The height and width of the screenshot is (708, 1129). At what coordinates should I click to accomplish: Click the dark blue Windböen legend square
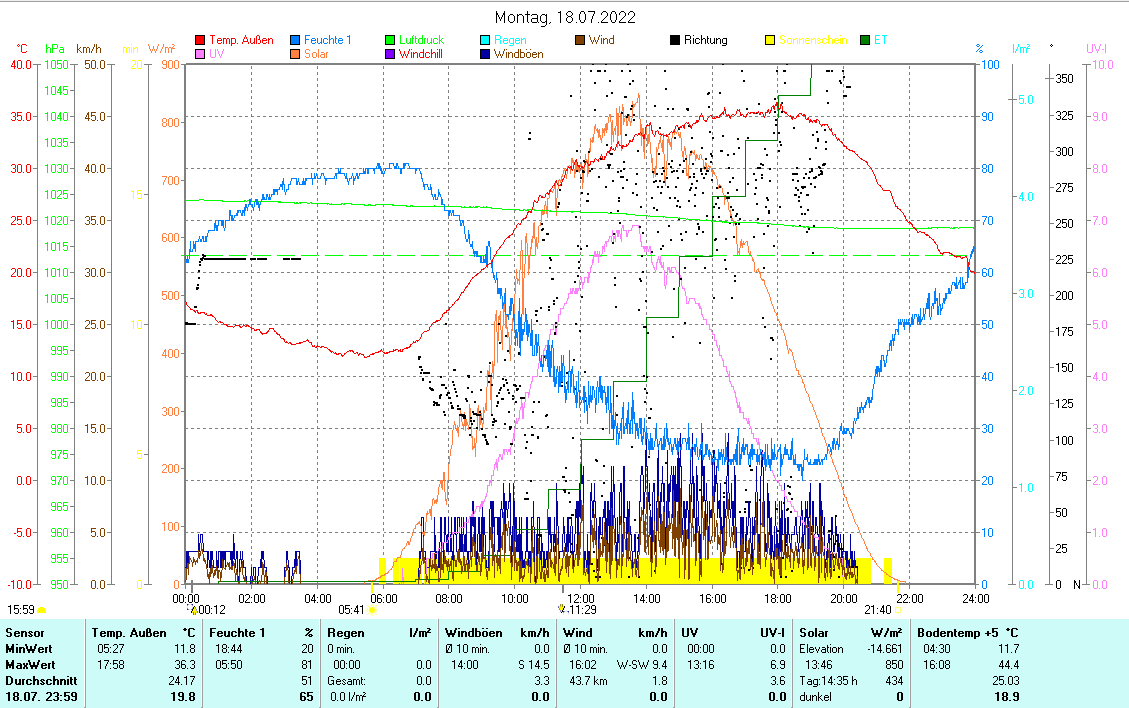tap(485, 55)
